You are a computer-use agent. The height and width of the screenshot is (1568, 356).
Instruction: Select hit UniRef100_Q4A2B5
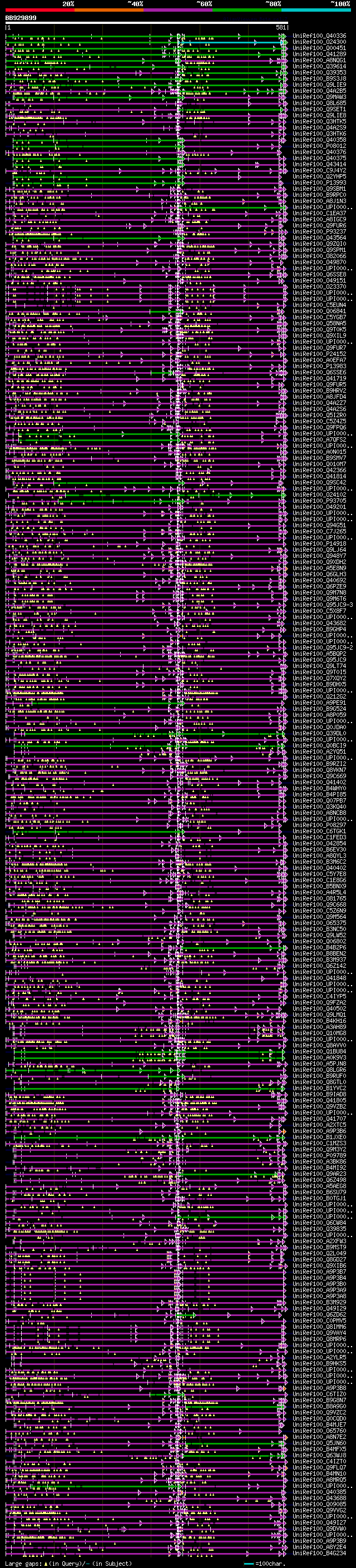pos(319,91)
